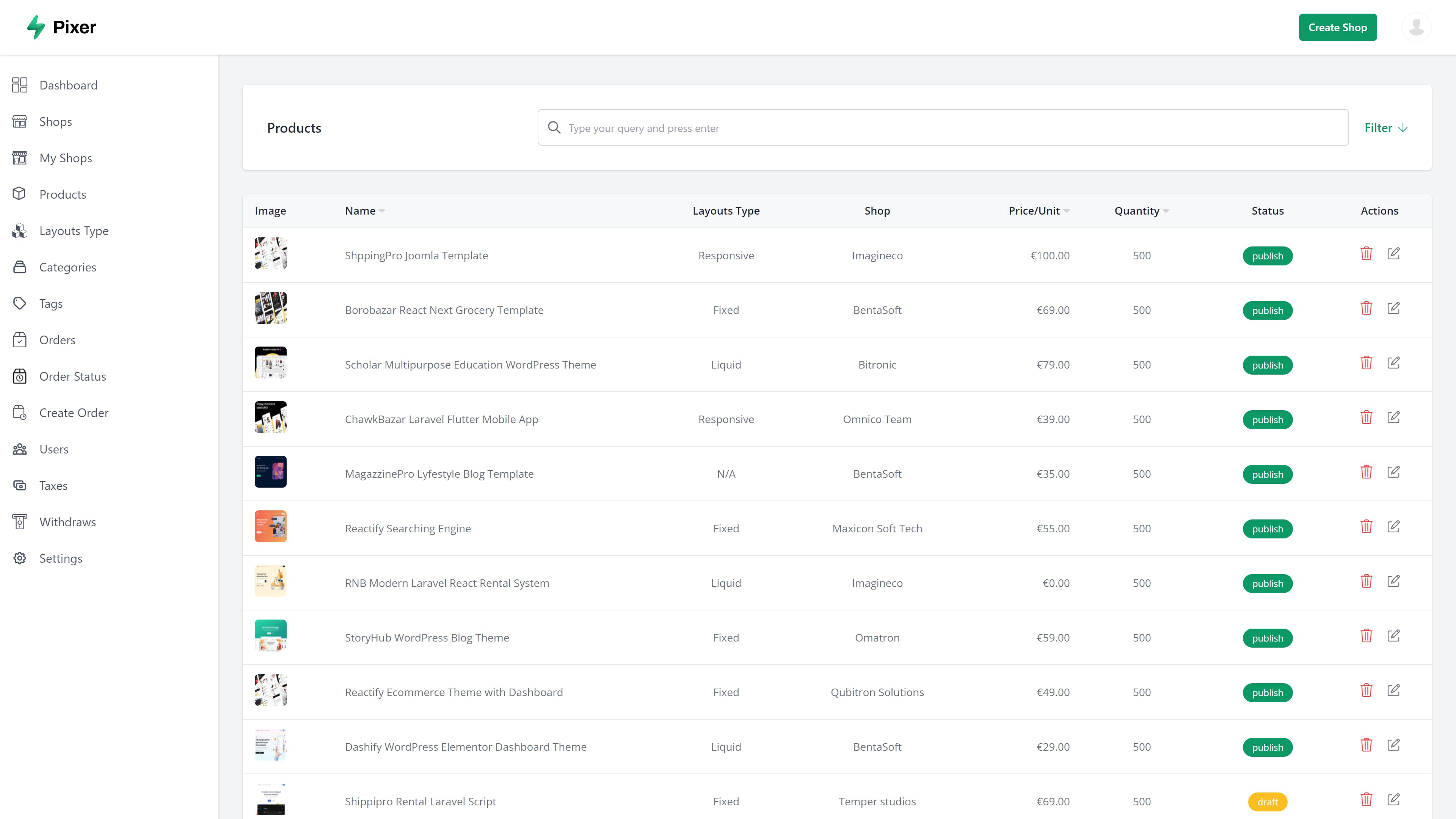Viewport: 1456px width, 819px height.
Task: Select the Taxes sidebar icon
Action: click(x=20, y=485)
